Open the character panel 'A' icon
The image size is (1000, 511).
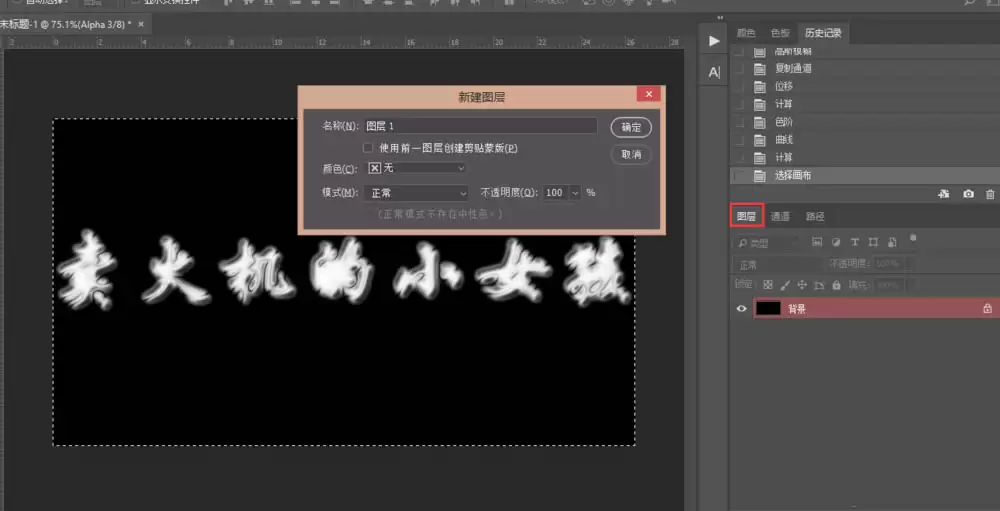coord(714,72)
